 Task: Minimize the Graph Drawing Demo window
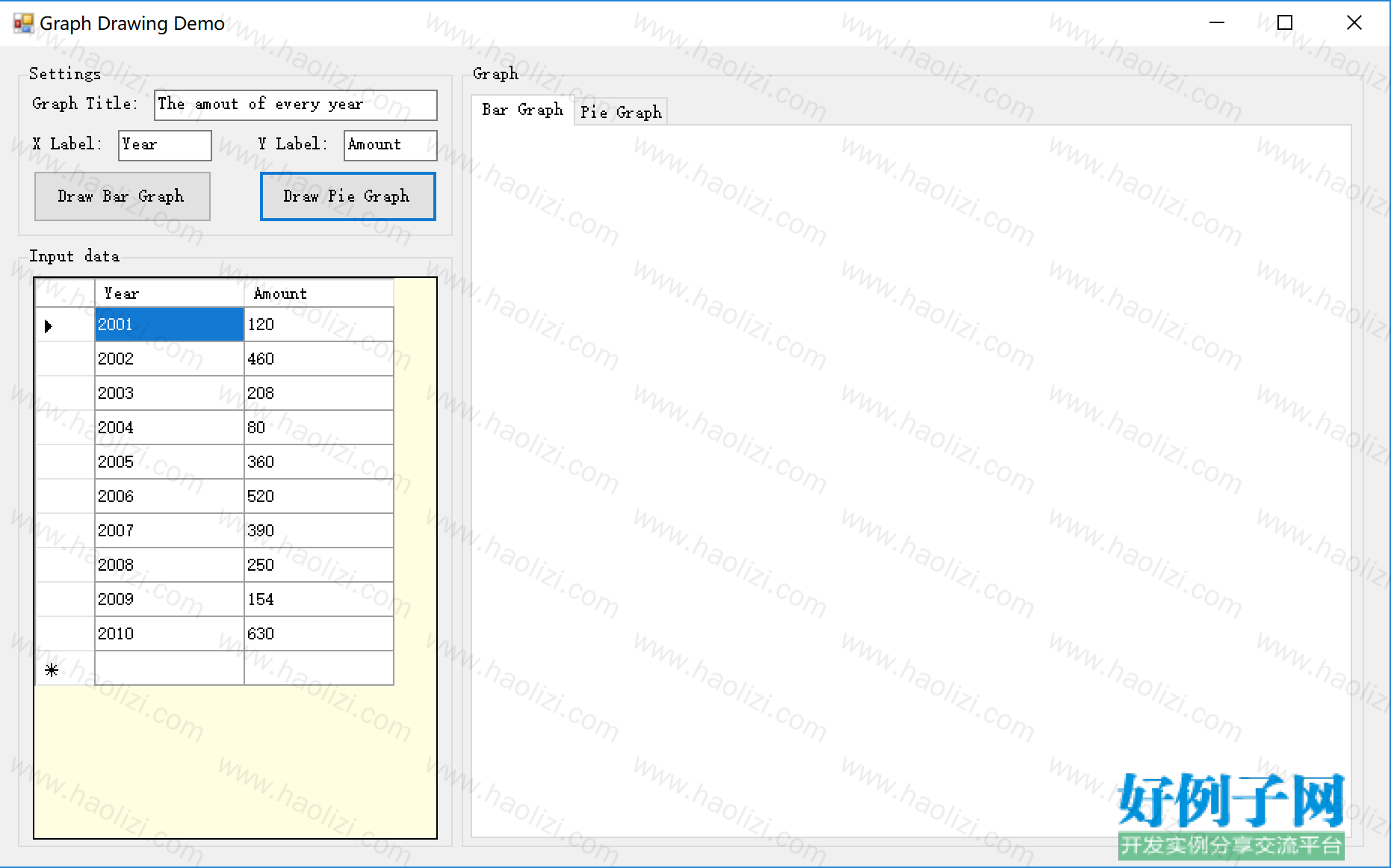tap(1217, 23)
